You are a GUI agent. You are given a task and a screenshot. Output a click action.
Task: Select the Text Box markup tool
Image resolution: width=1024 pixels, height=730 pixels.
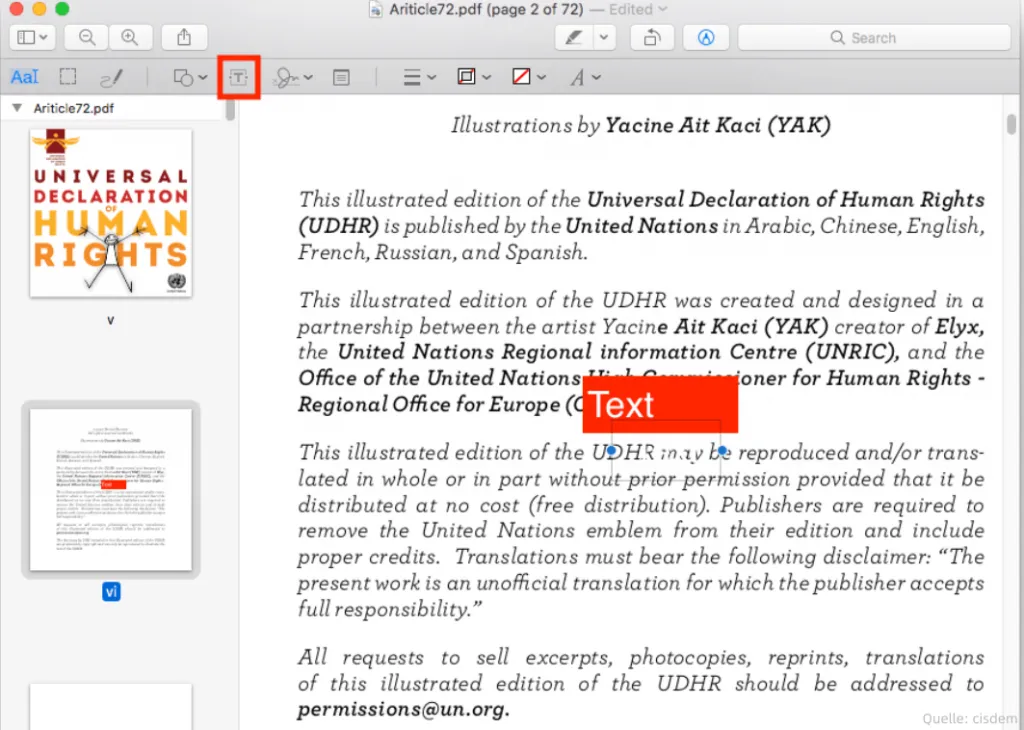coord(238,77)
